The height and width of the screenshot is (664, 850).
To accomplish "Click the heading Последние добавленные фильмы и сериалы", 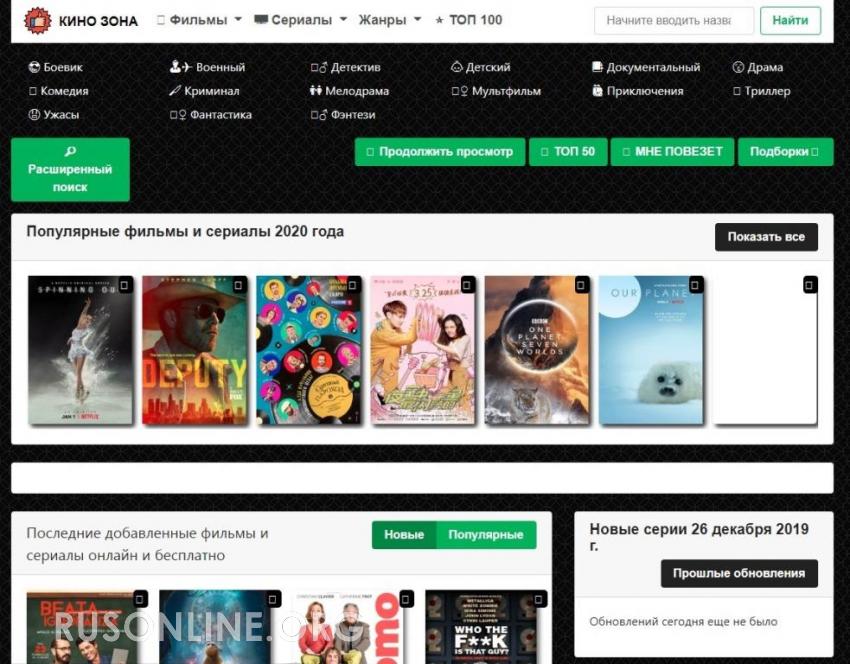I will pyautogui.click(x=147, y=544).
